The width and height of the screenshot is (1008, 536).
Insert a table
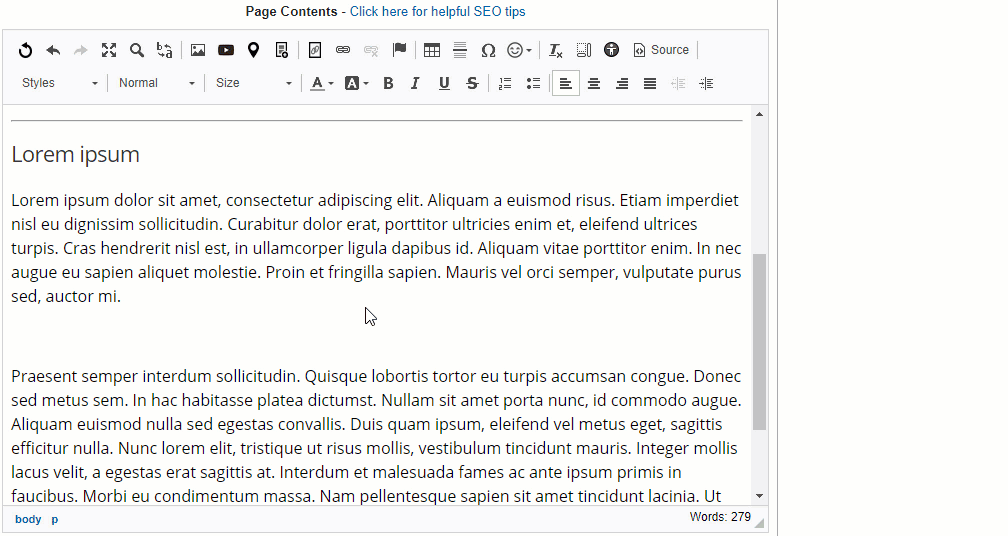coord(432,50)
